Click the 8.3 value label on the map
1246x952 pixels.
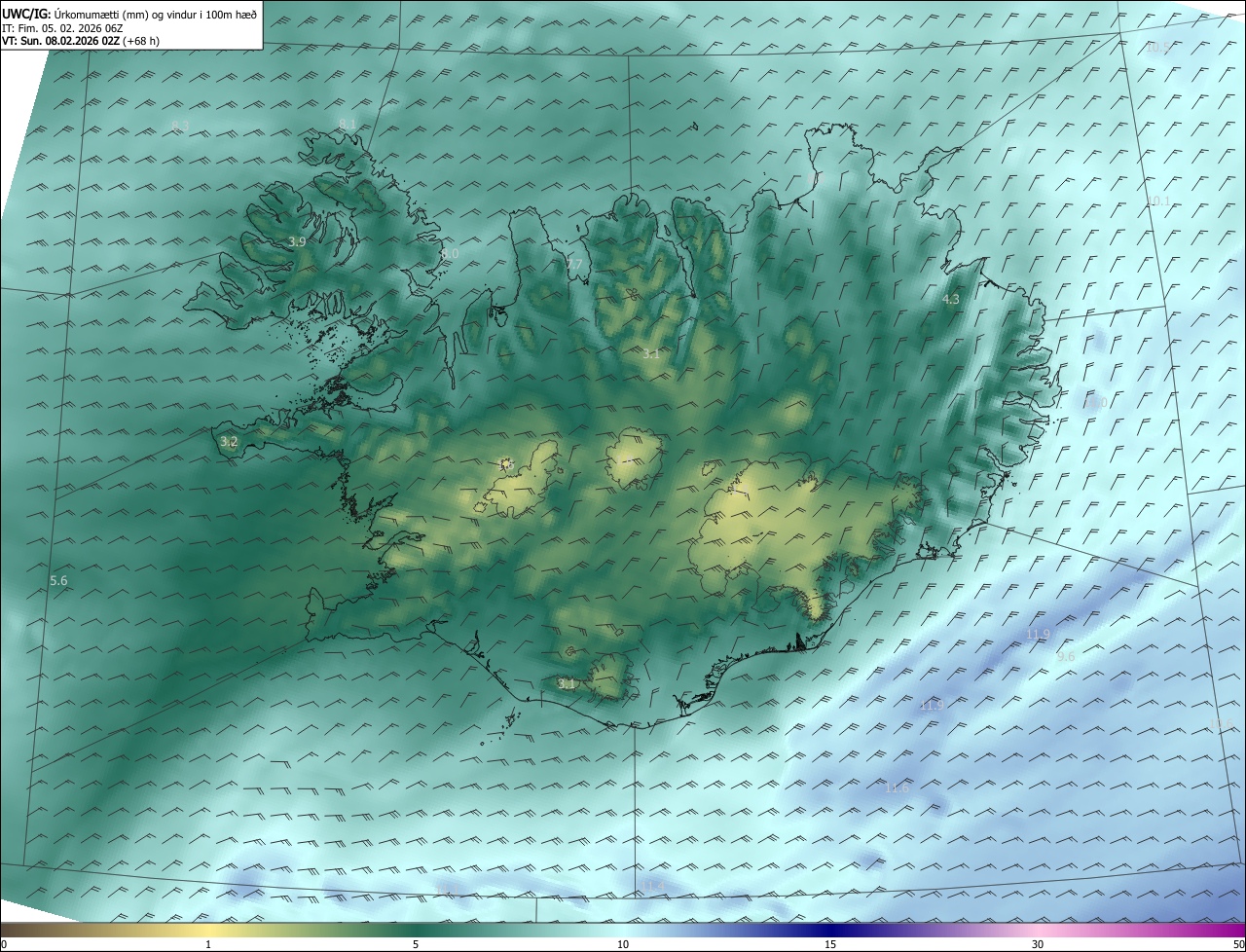point(180,127)
